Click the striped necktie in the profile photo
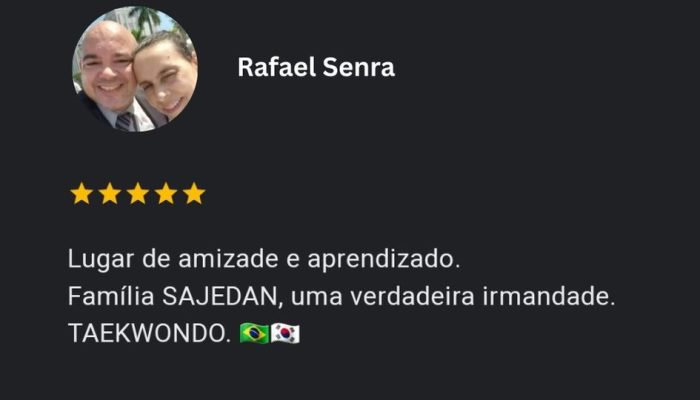Screen dimensions: 700x400 pyautogui.click(x=125, y=121)
